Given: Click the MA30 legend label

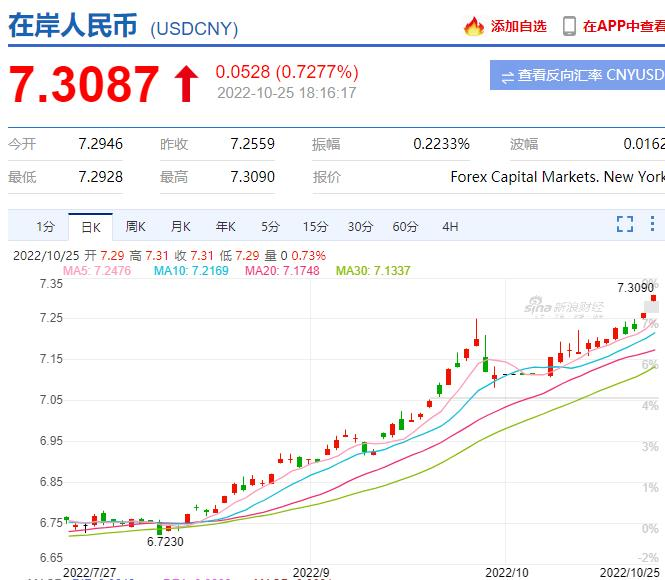Looking at the screenshot, I should (373, 270).
